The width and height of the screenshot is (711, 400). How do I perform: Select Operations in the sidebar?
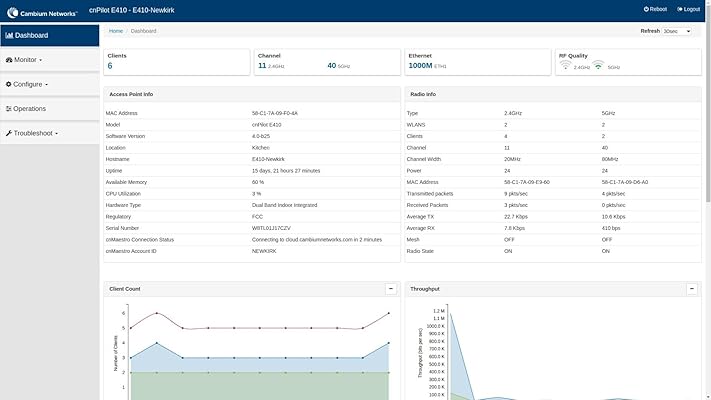point(29,108)
